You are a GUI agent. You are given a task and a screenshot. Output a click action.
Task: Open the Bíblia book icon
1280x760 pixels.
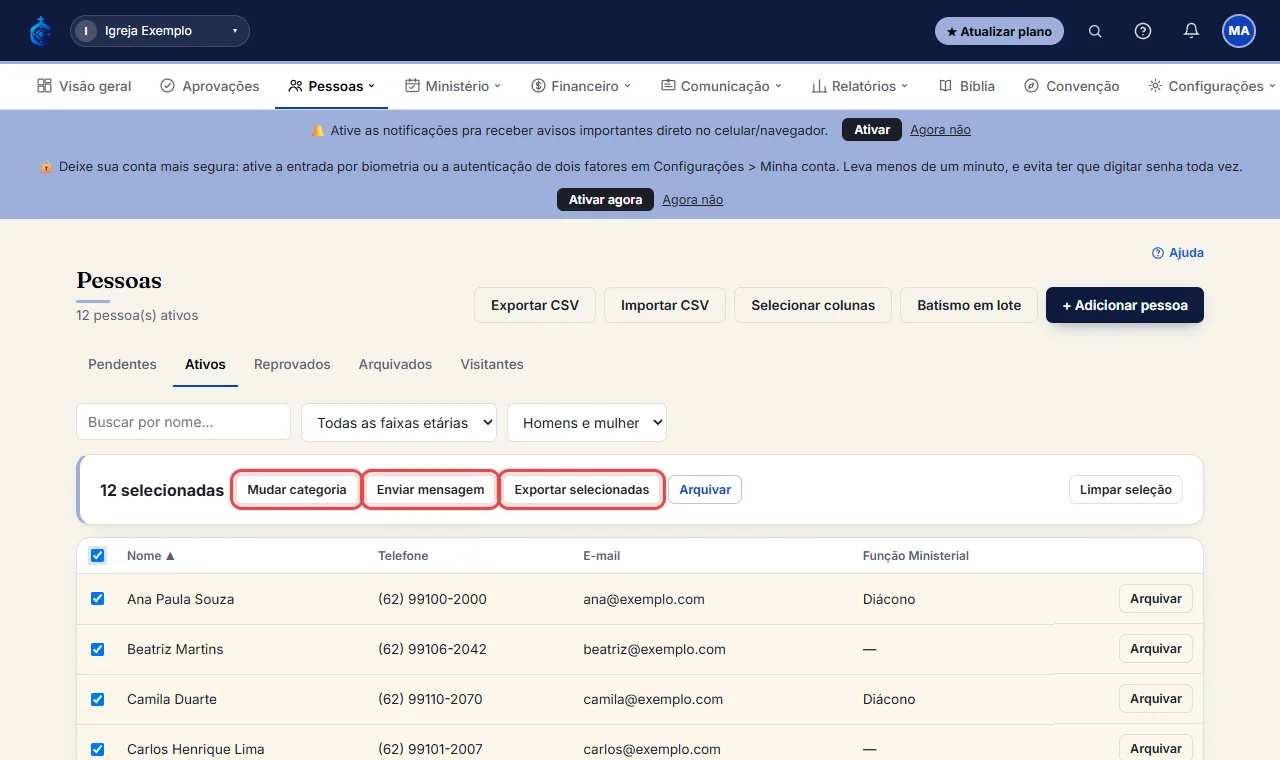tap(945, 86)
